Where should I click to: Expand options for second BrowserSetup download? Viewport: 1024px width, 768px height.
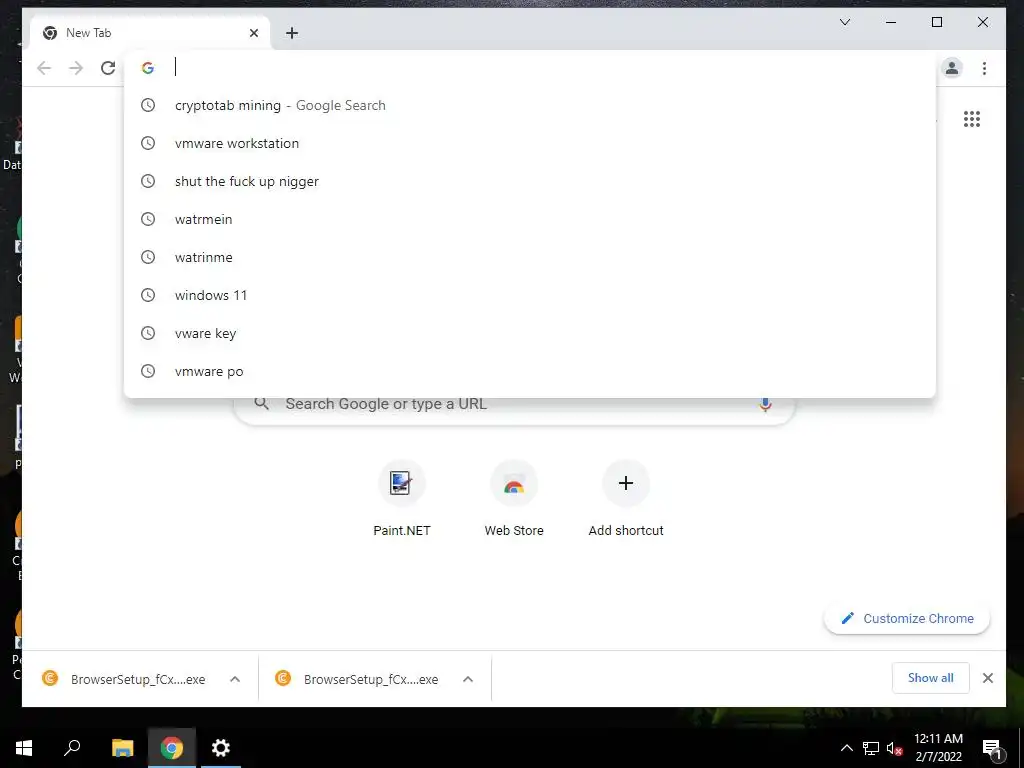pos(468,679)
